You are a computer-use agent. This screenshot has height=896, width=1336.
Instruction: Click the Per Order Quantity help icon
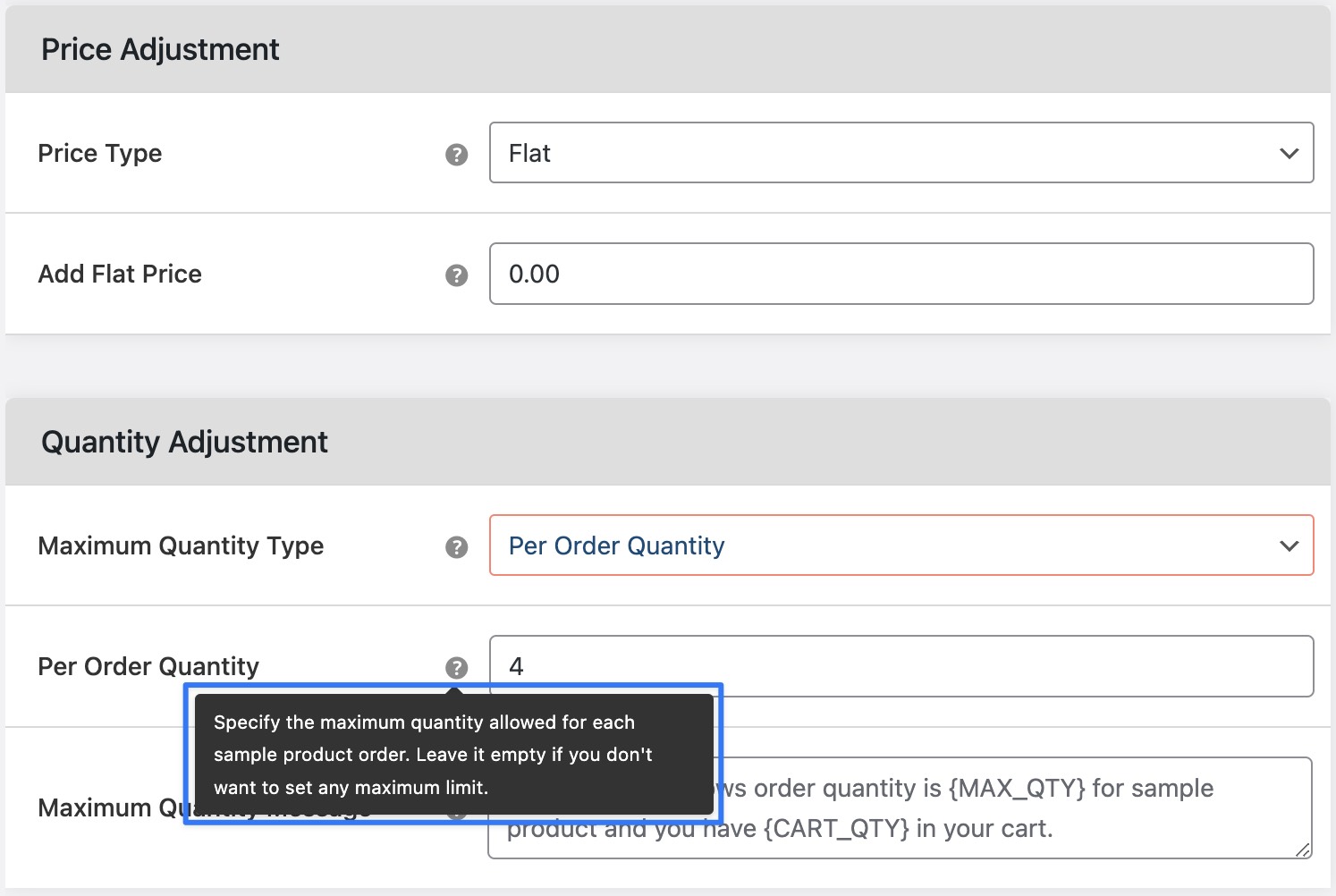(x=457, y=667)
